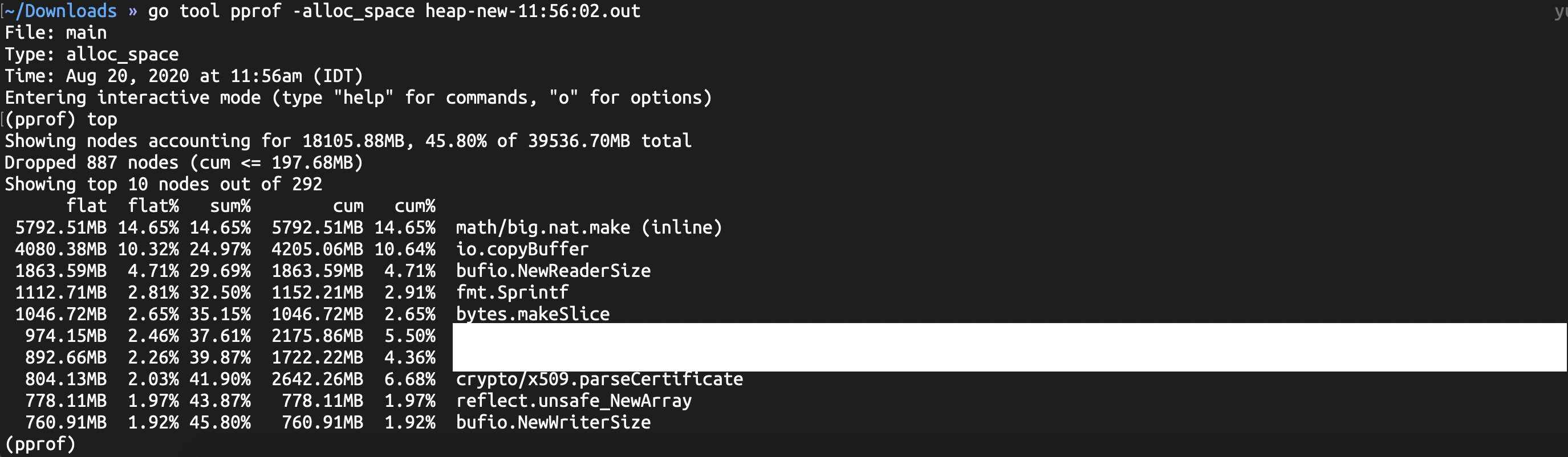Image resolution: width=1568 pixels, height=457 pixels.
Task: Click the 5792.51MB flat value
Action: (x=61, y=227)
